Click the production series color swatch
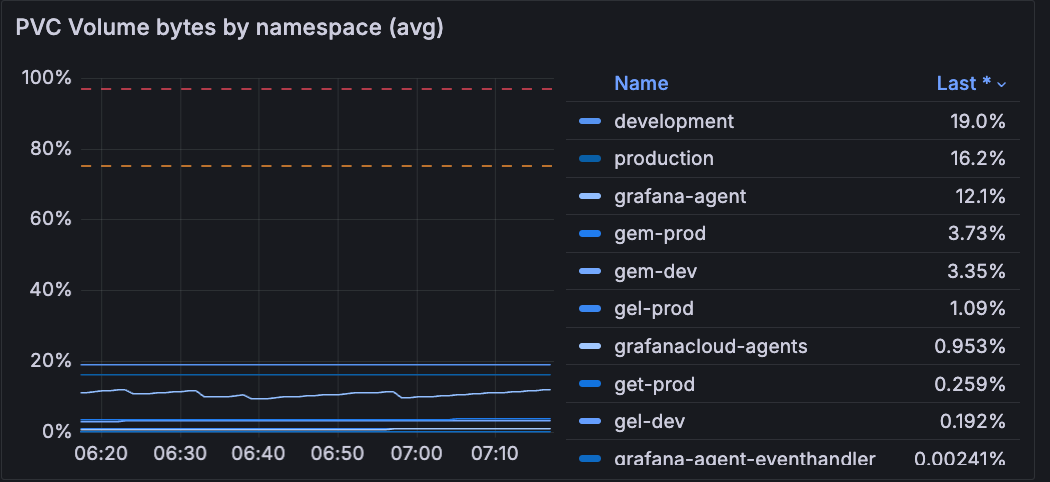 tap(590, 159)
